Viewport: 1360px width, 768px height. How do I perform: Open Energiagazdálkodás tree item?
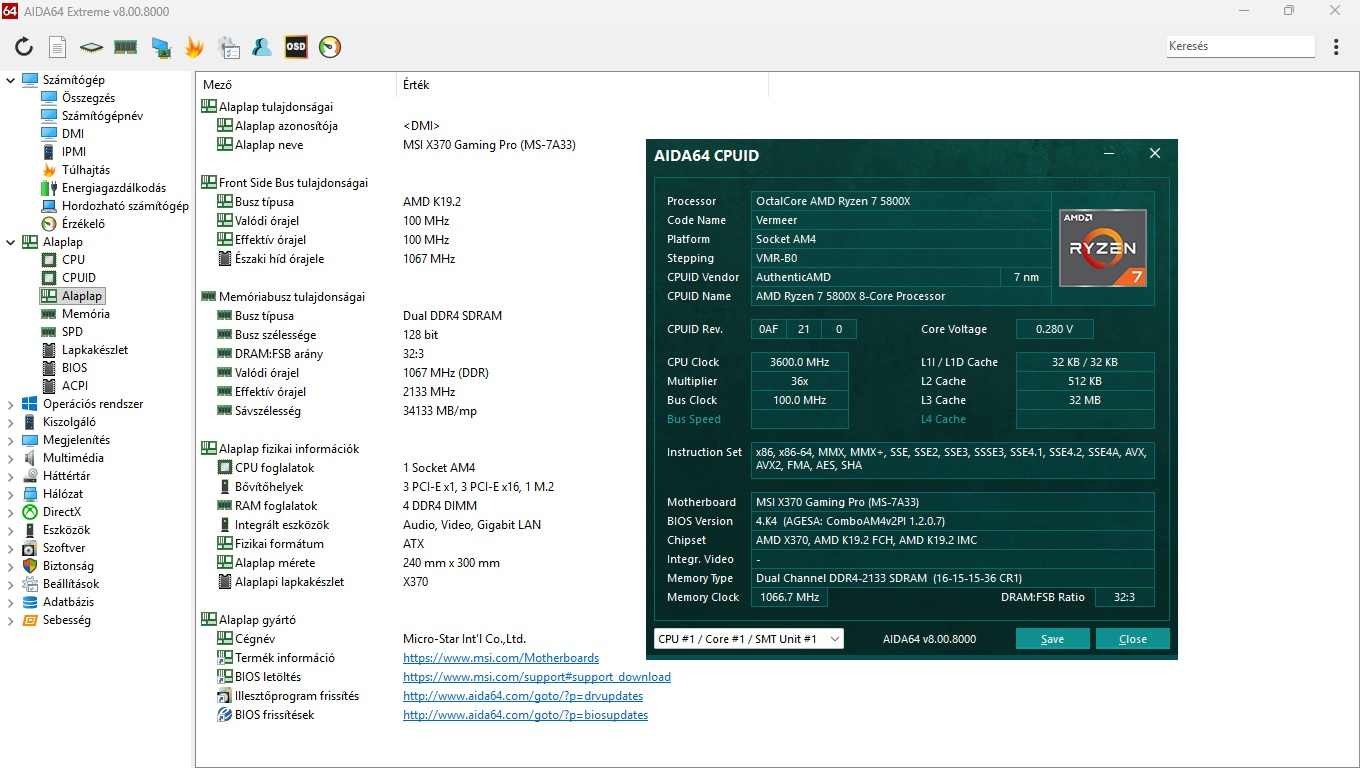click(114, 188)
